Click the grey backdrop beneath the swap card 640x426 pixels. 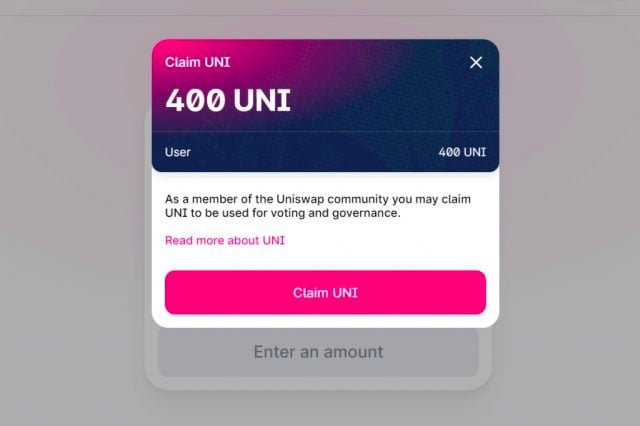318,408
